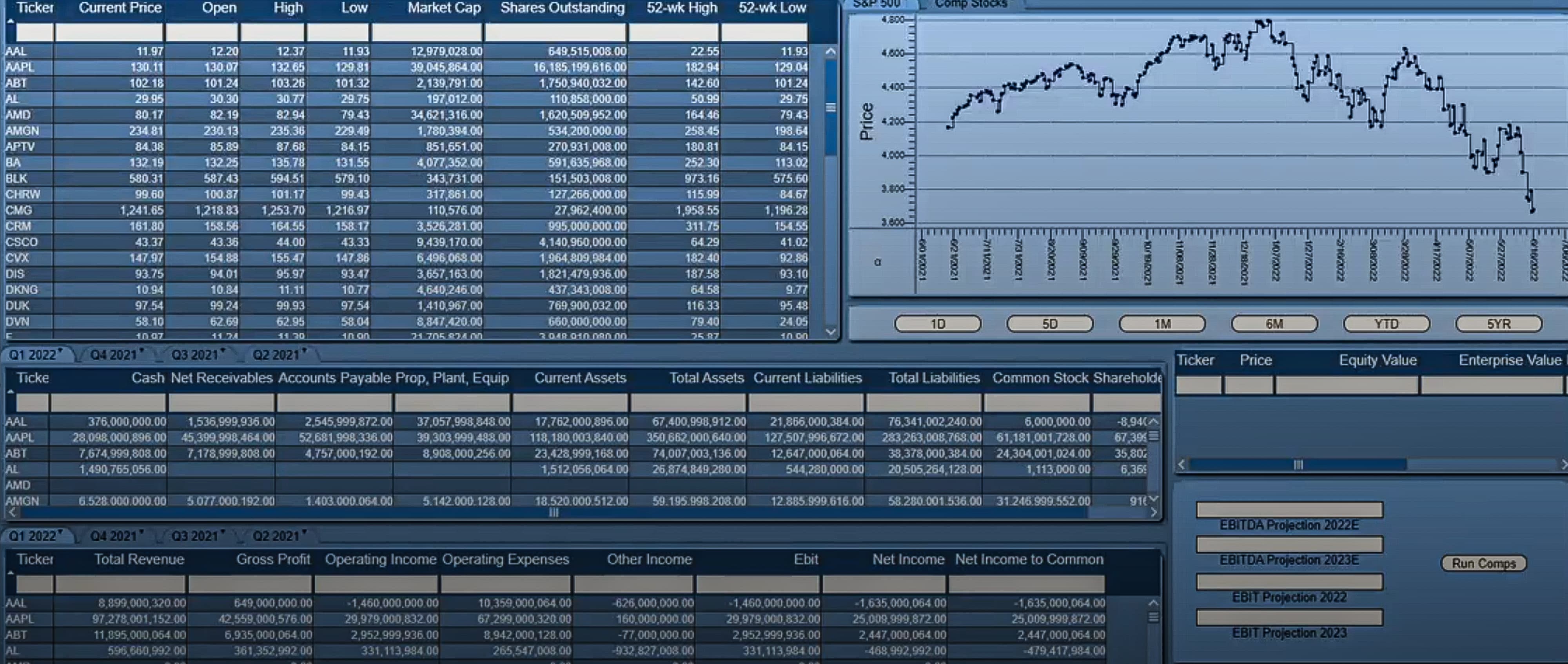Click comps table scroll left arrow
The height and width of the screenshot is (664, 1568).
pyautogui.click(x=1181, y=464)
